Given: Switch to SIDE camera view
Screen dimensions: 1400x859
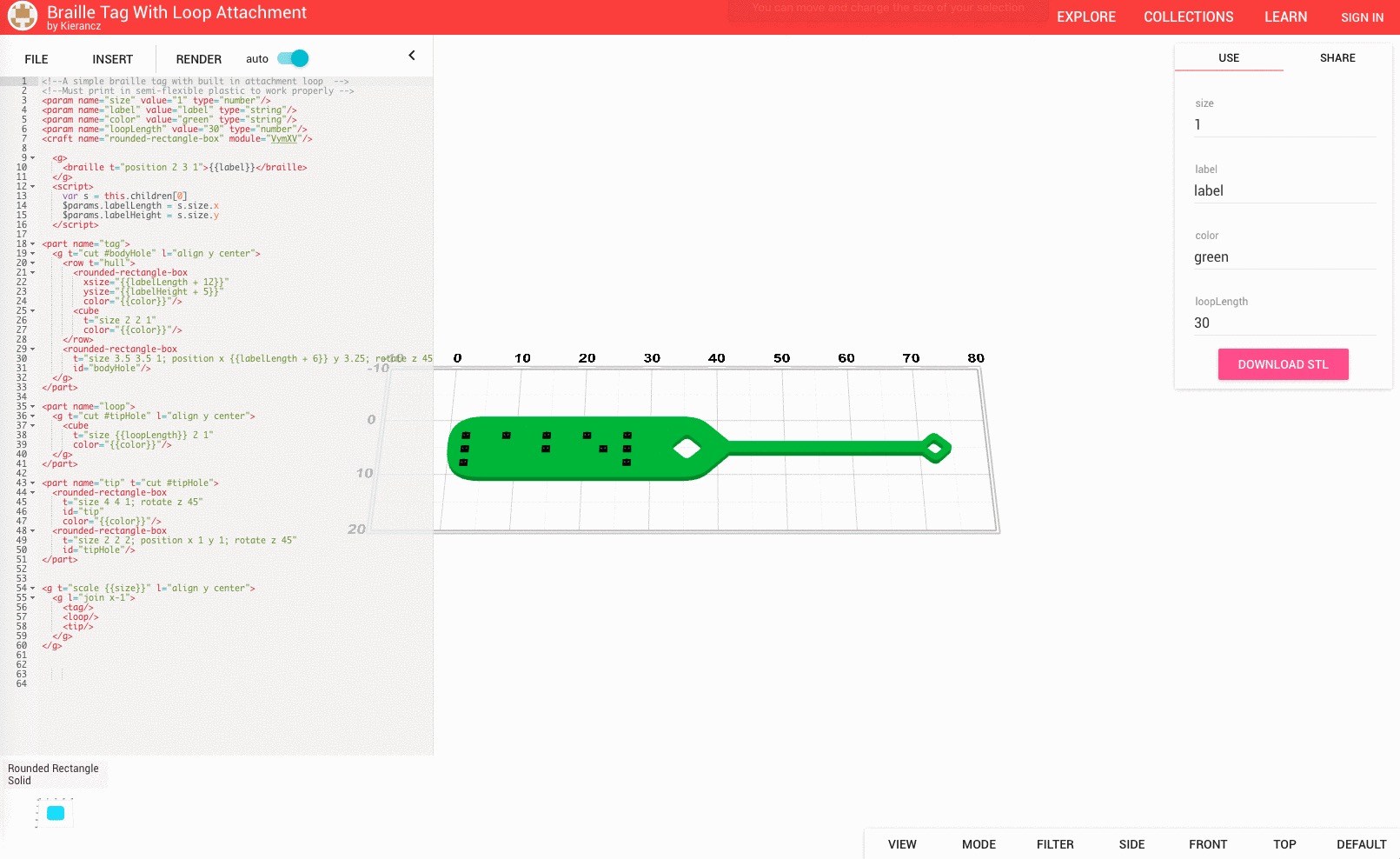Looking at the screenshot, I should tap(1131, 844).
